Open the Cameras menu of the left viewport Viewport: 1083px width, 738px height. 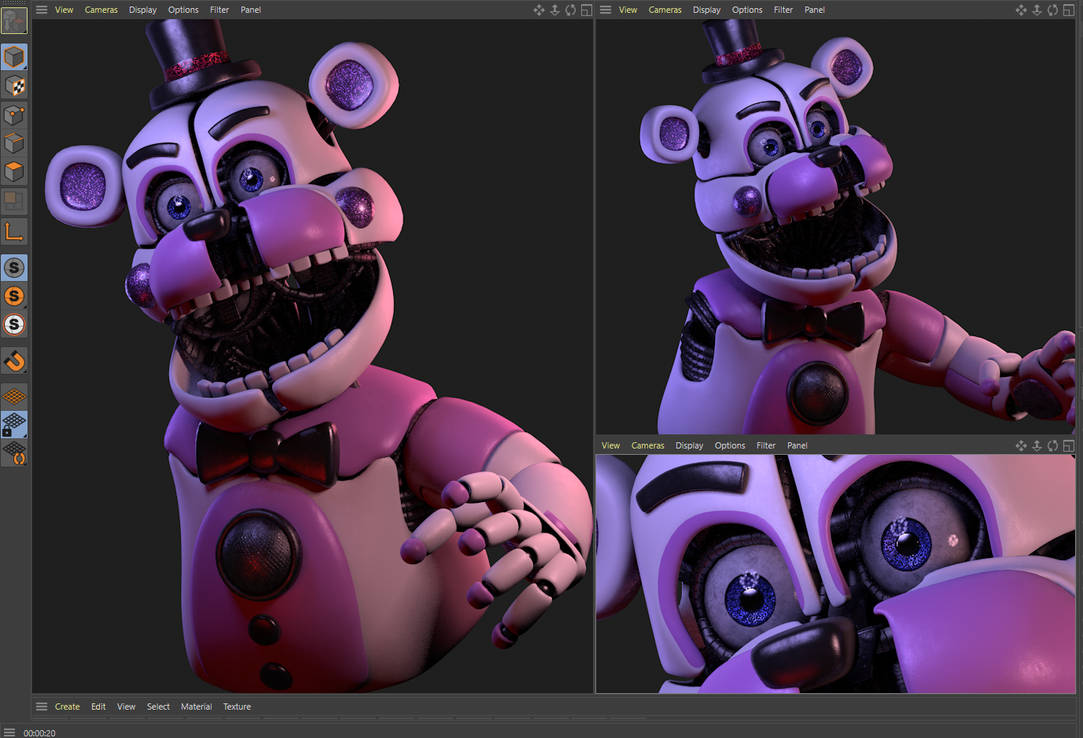point(101,9)
